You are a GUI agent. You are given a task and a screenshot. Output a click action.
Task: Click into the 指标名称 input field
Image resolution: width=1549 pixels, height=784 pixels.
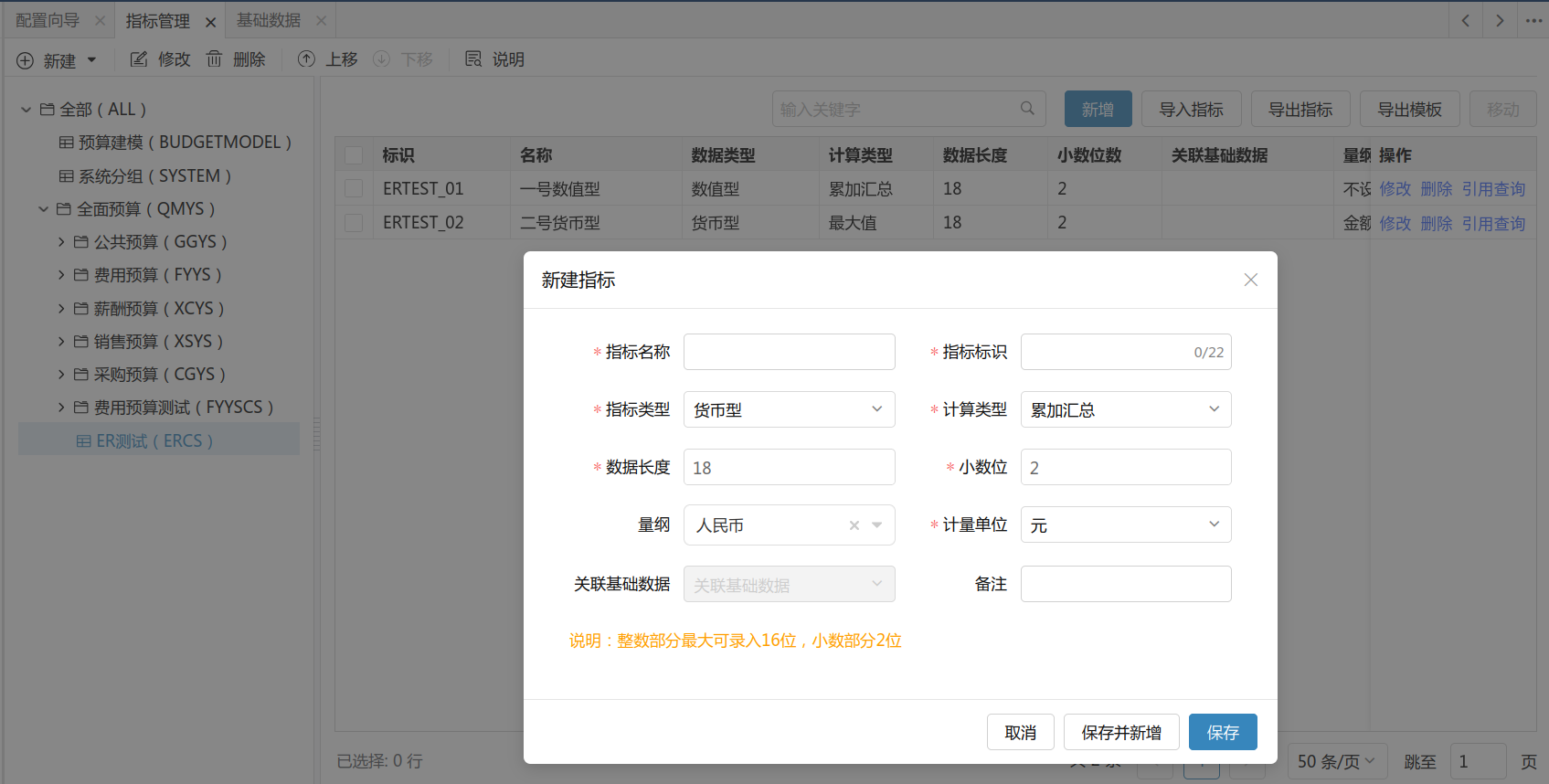point(789,352)
